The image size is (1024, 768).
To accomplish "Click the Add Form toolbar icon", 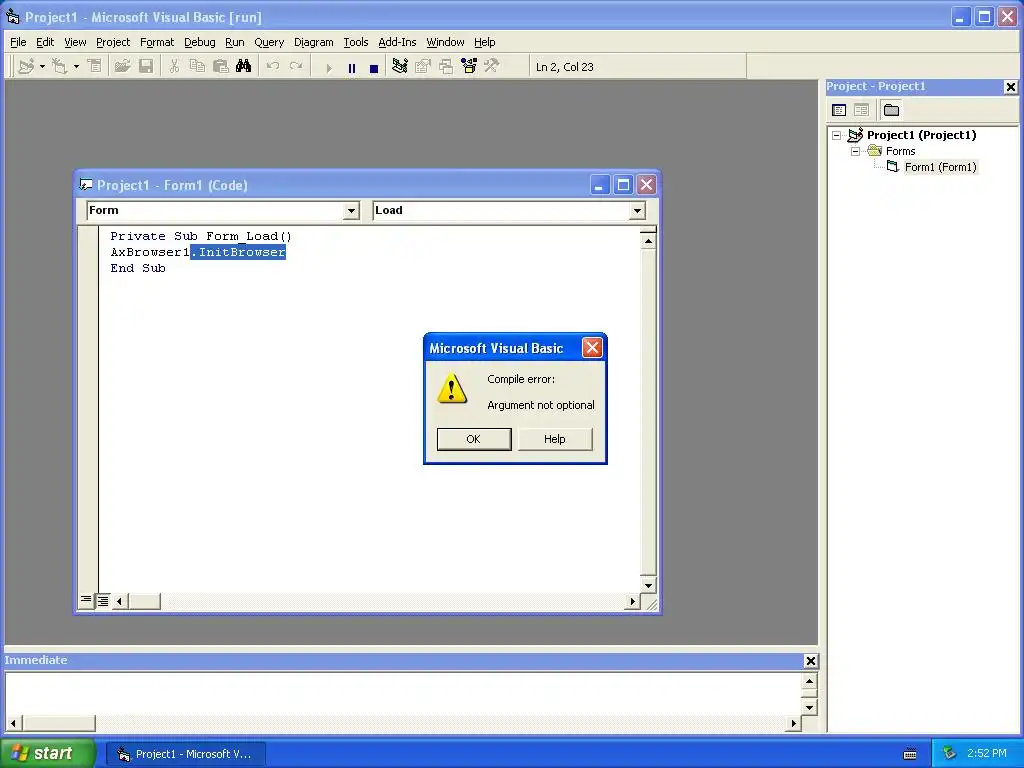I will click(x=60, y=67).
